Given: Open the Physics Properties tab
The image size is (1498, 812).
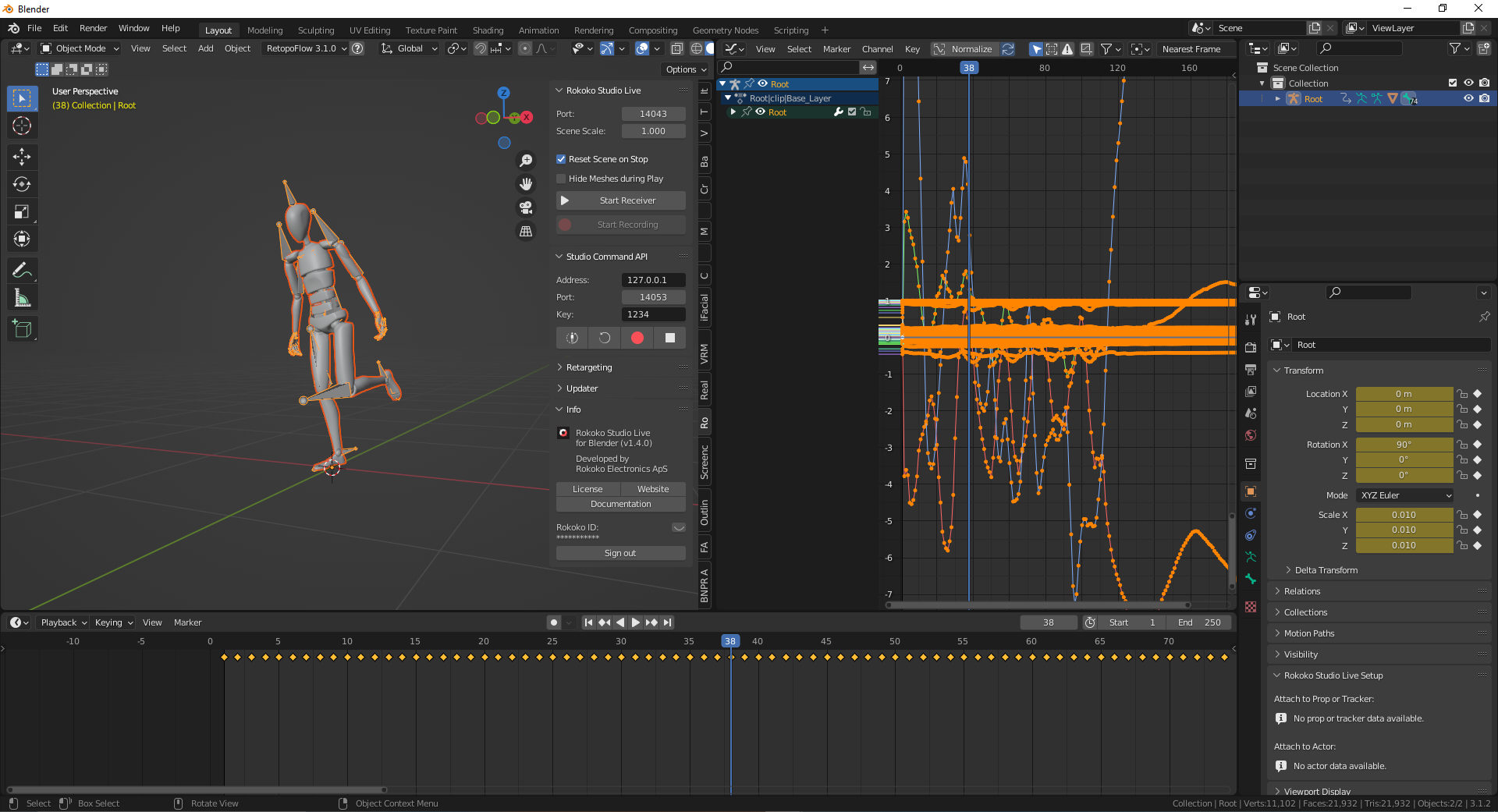Looking at the screenshot, I should point(1251,512).
